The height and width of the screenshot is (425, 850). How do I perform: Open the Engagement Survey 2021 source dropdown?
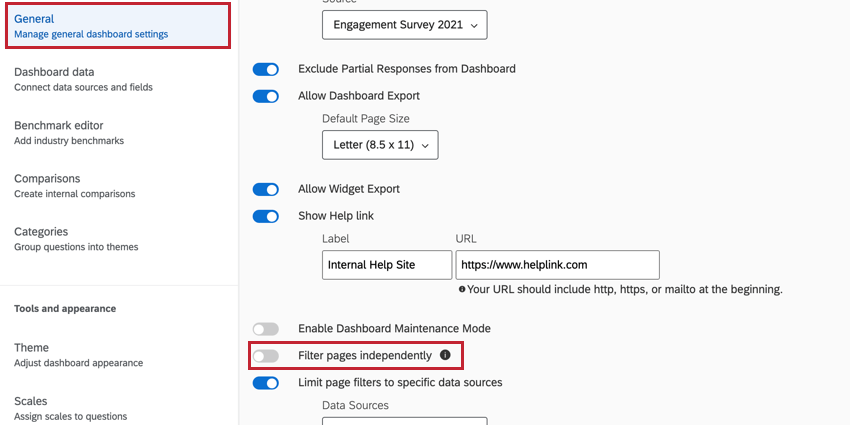[404, 24]
